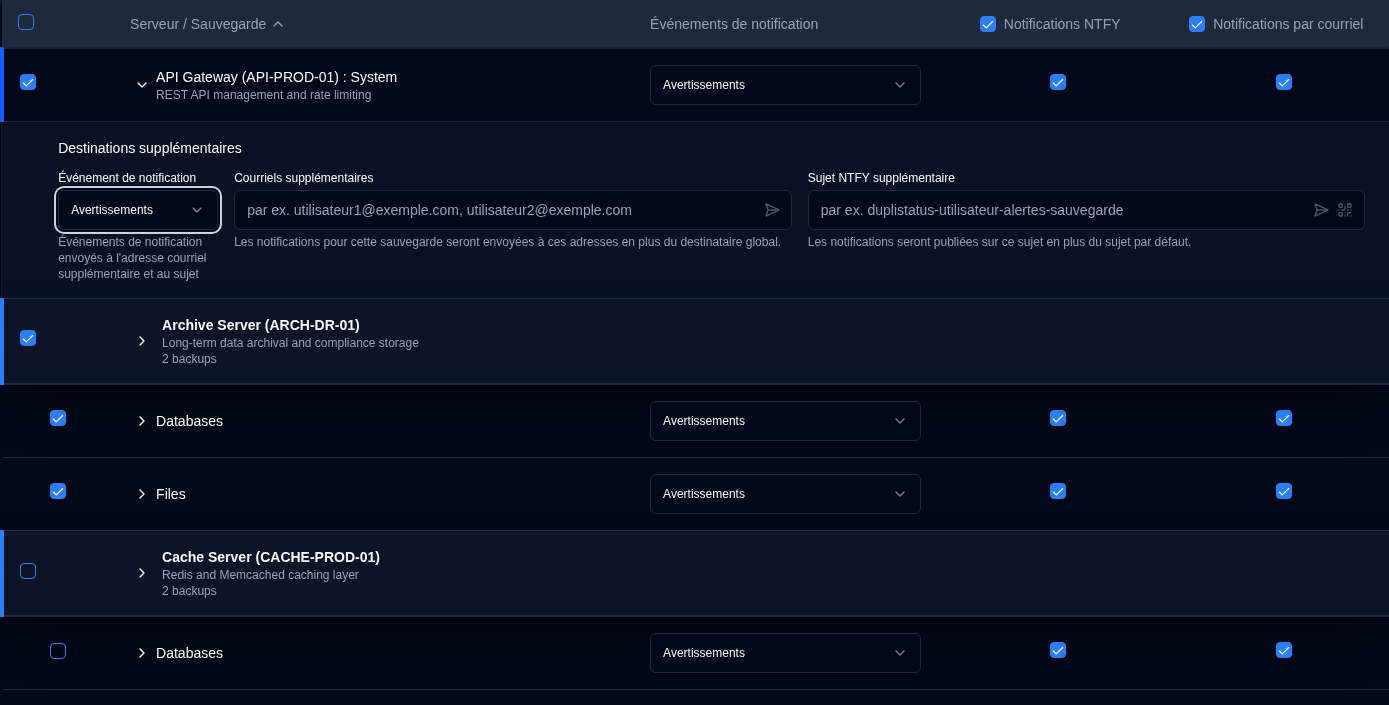The height and width of the screenshot is (705, 1389).
Task: Click 'Long-term data archival and compliance storage' text
Action: click(290, 343)
